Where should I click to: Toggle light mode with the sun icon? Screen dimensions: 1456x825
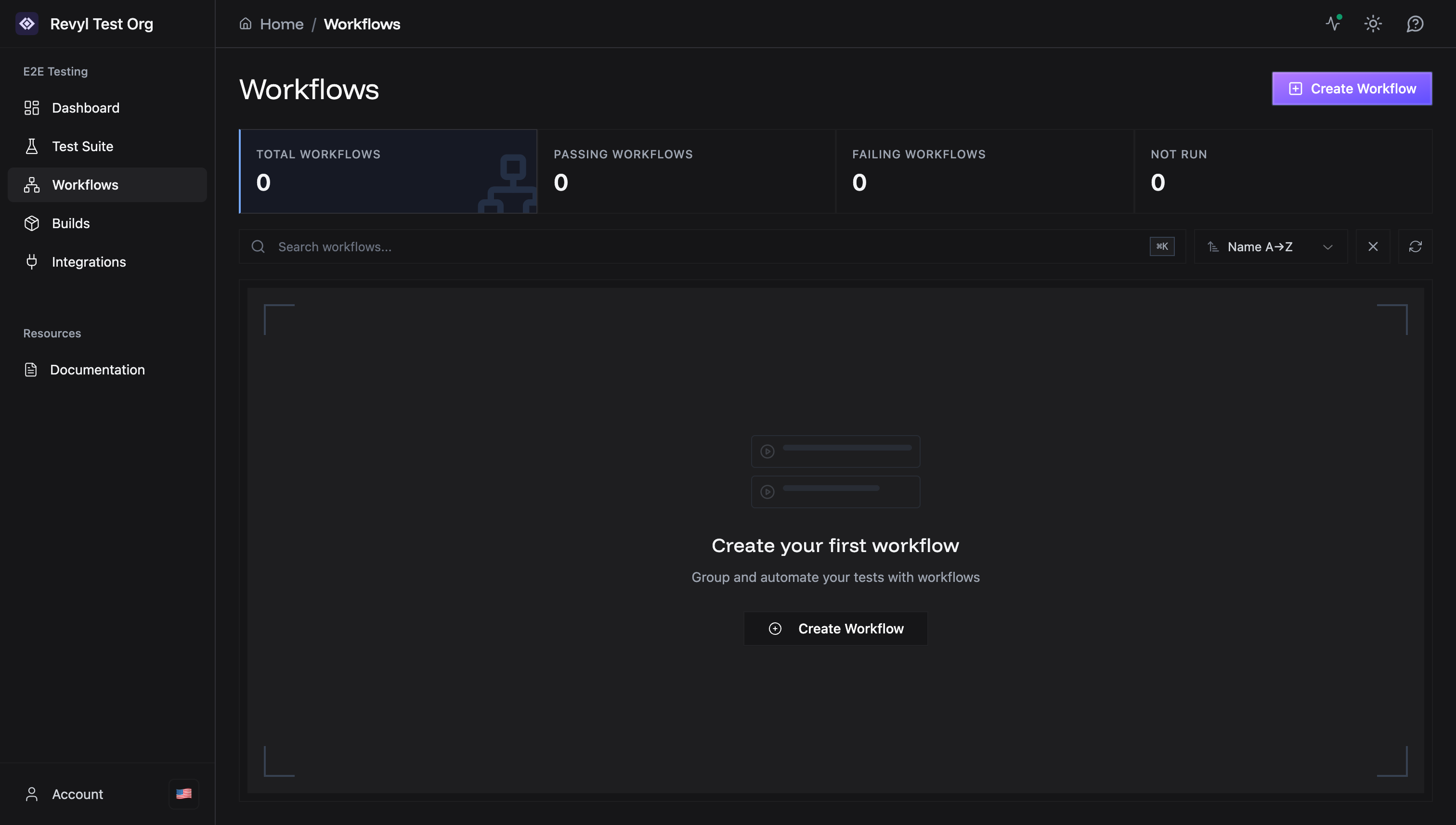pyautogui.click(x=1373, y=23)
